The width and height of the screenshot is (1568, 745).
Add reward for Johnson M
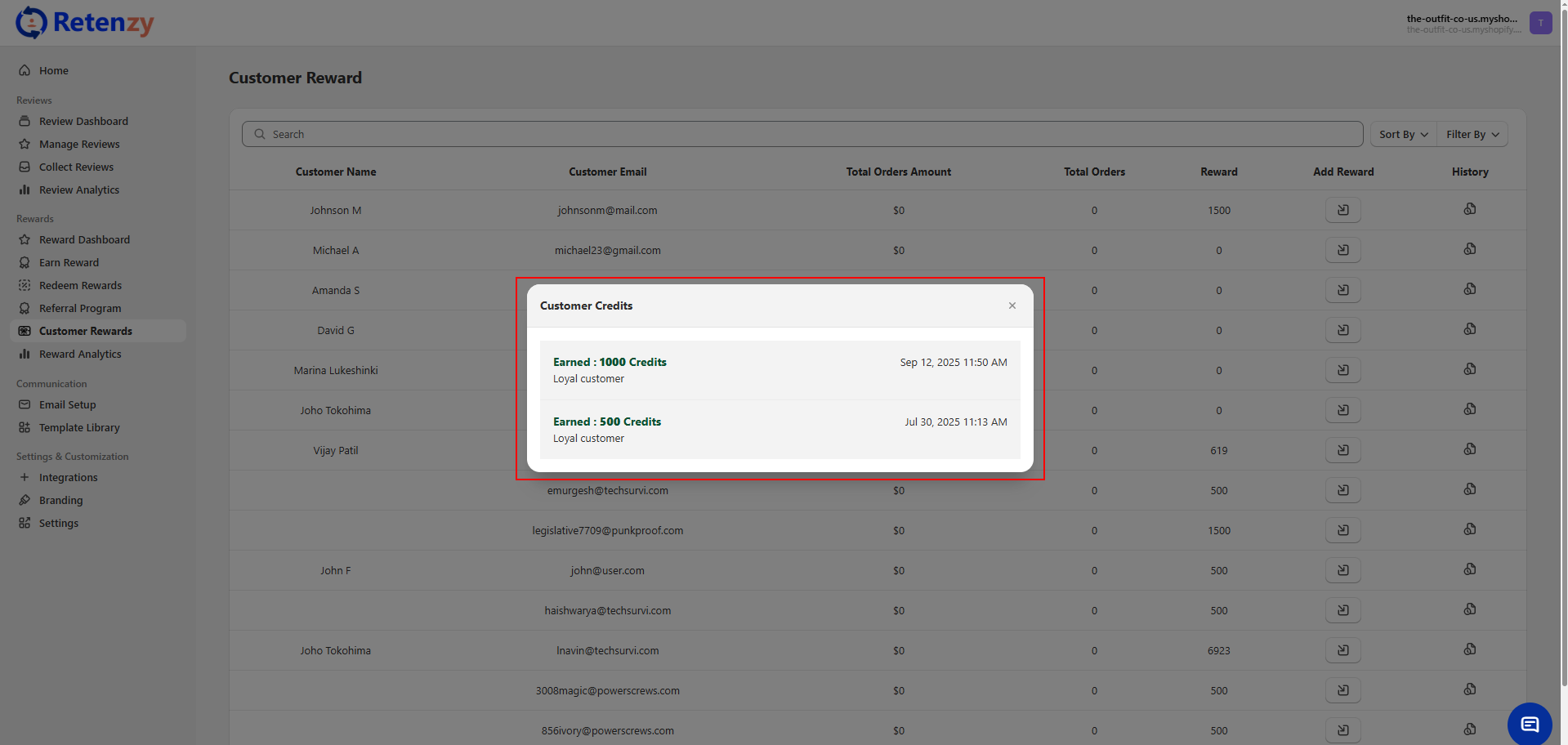point(1342,210)
